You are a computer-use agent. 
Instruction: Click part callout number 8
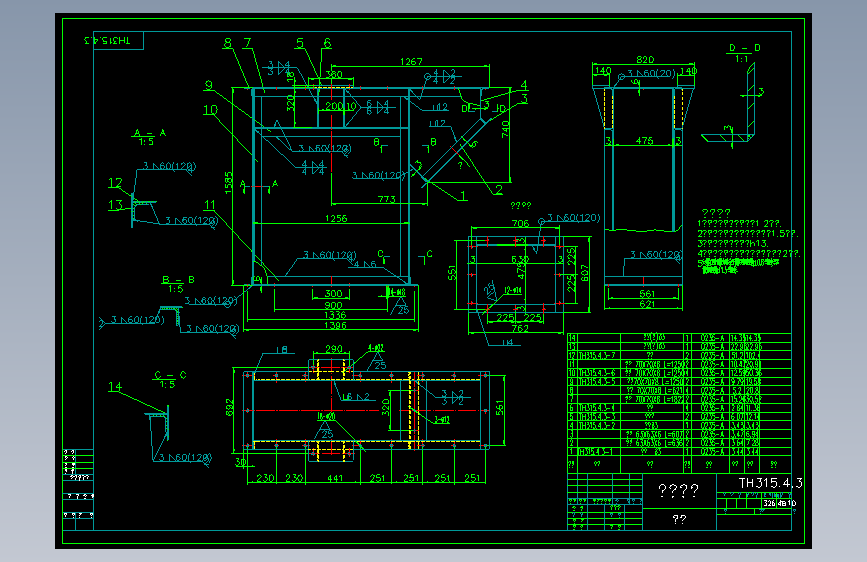(228, 43)
